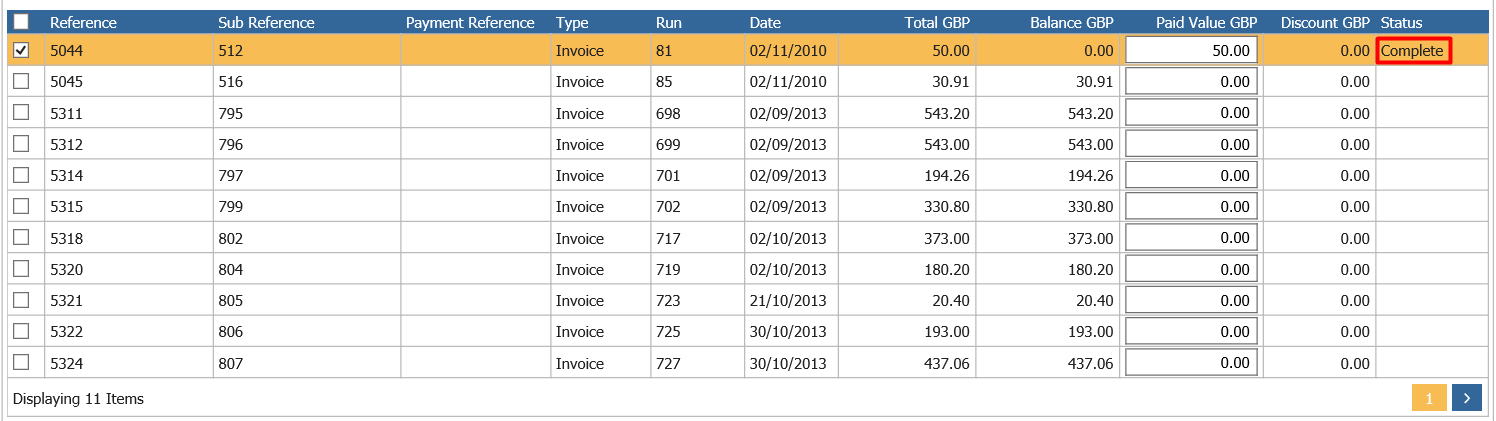Focus Paid Value input for reference 5312
Image resolution: width=1496 pixels, height=421 pixels.
(x=1191, y=144)
